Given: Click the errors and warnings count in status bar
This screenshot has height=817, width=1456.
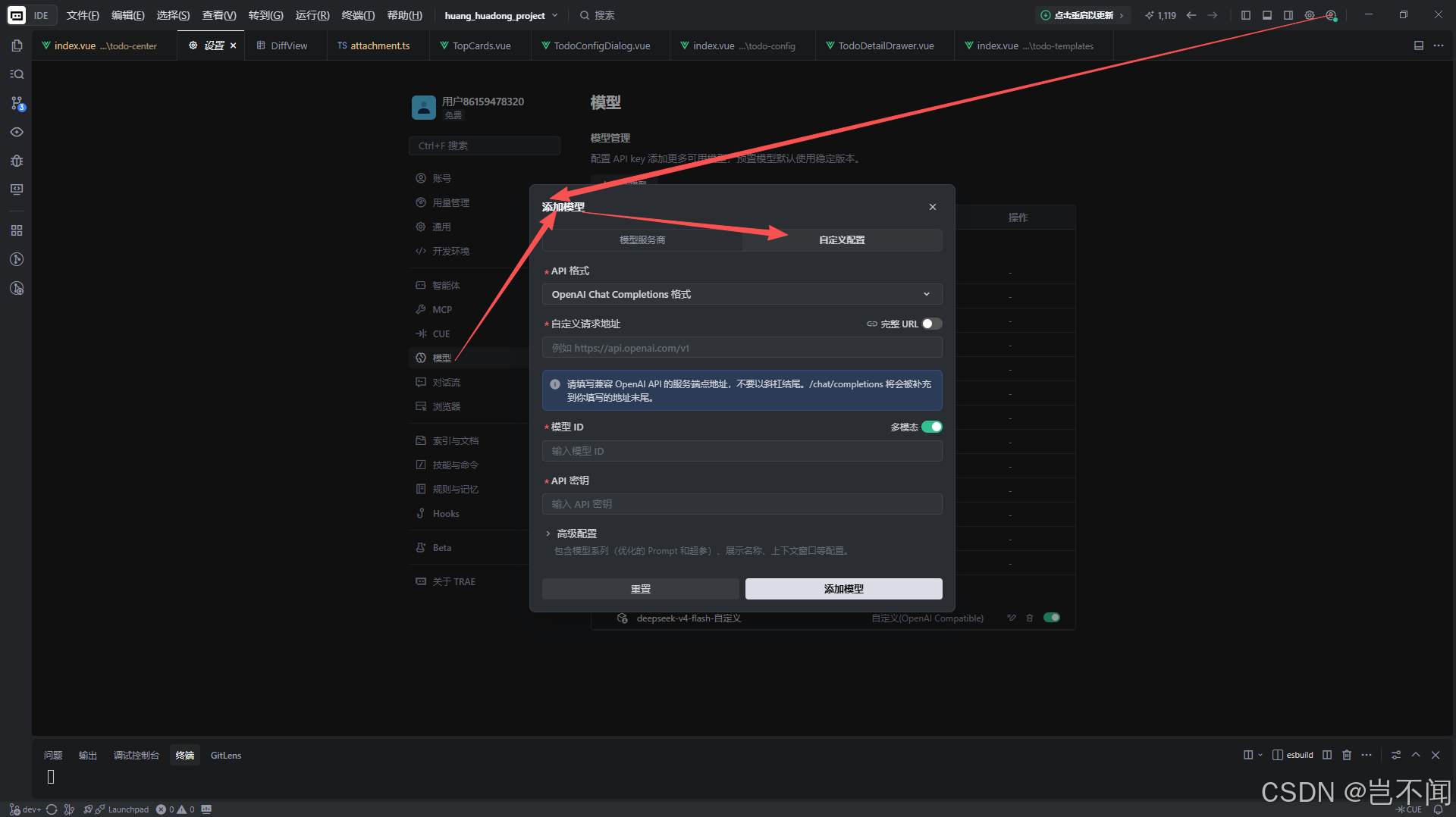Looking at the screenshot, I should (x=176, y=809).
